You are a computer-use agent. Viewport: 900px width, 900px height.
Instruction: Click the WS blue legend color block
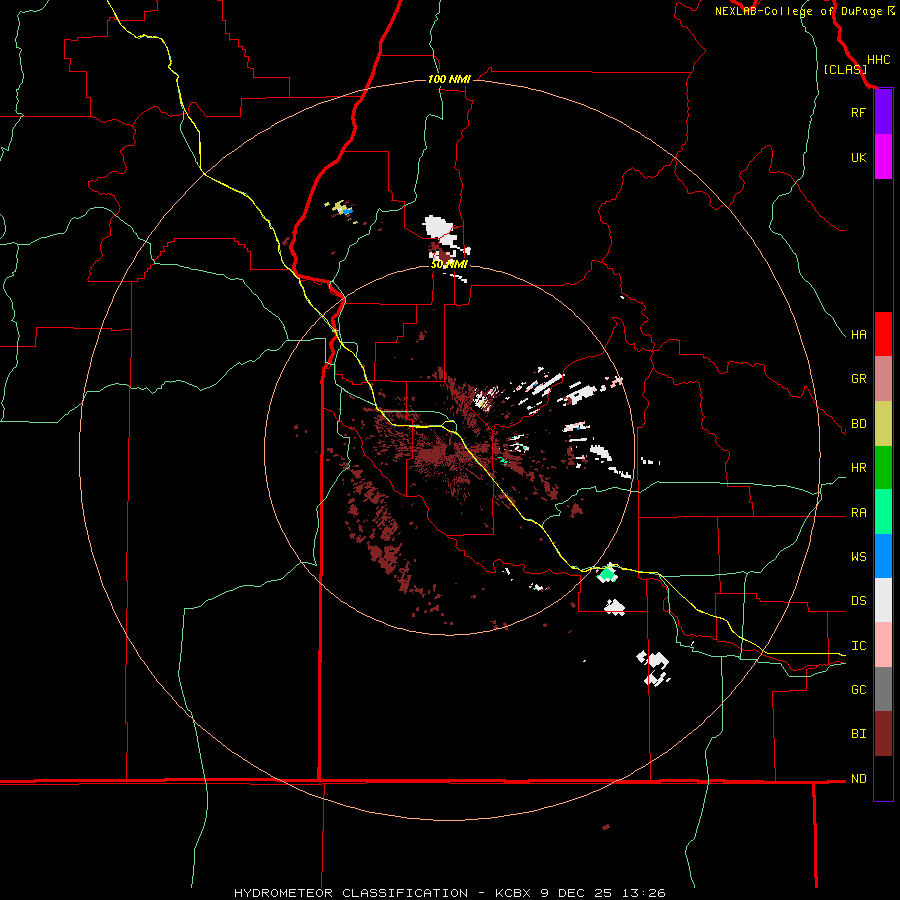[x=883, y=556]
